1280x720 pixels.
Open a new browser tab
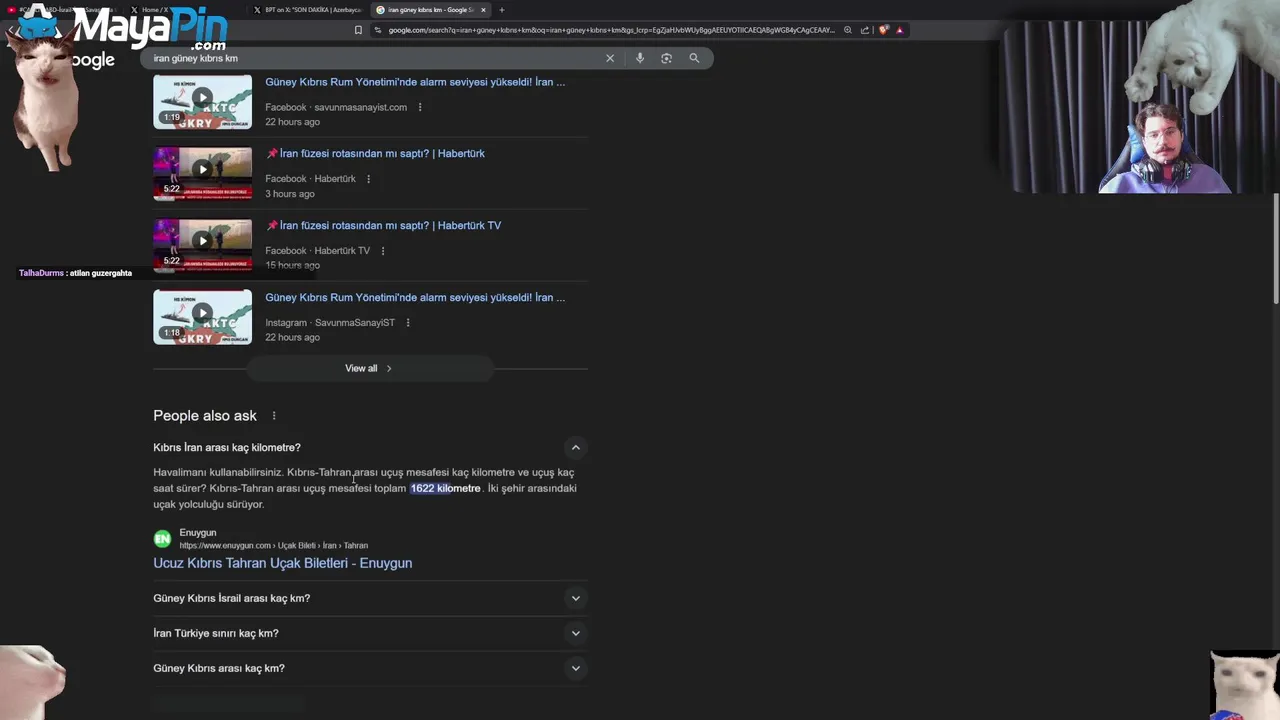pos(502,10)
